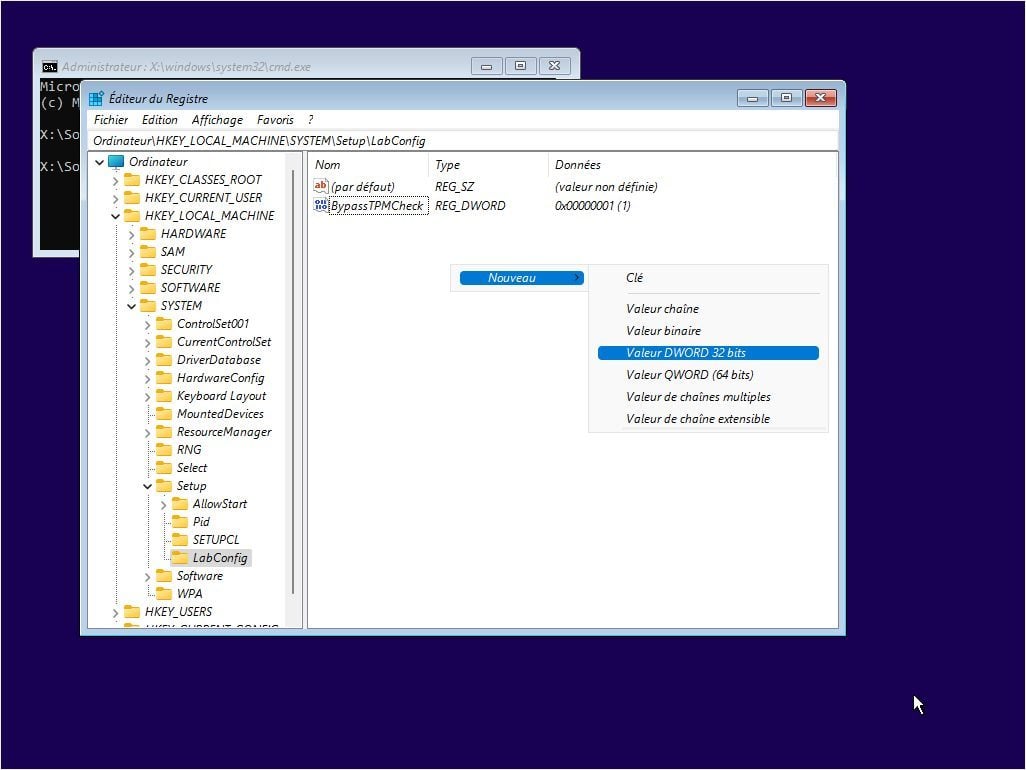Click the Registry Editor app icon in title bar
Image resolution: width=1026 pixels, height=770 pixels.
pos(96,99)
